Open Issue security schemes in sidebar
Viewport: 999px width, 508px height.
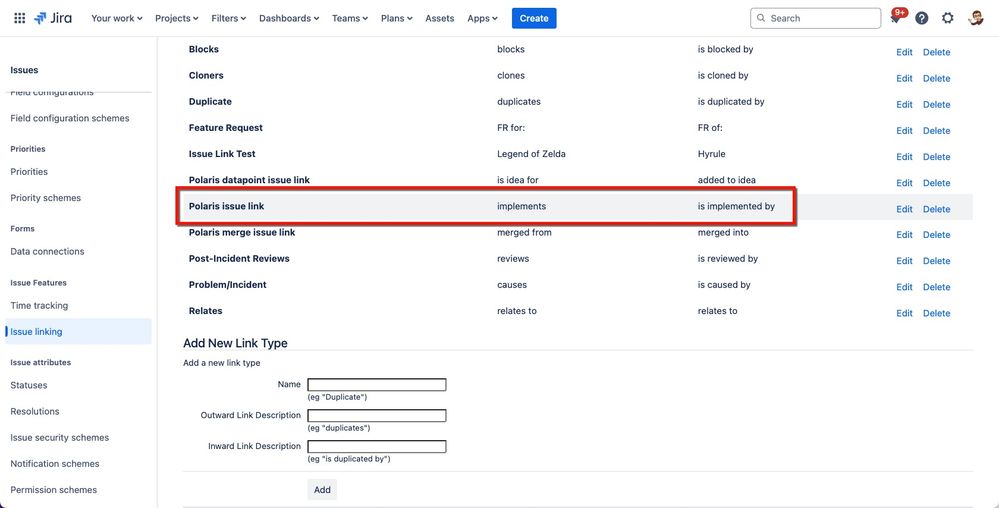point(59,437)
